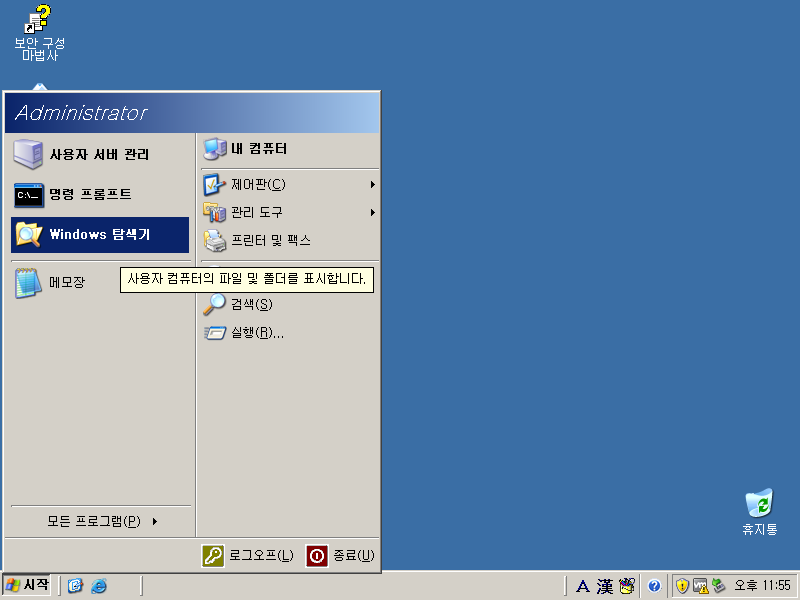
Task: Expand the 관리 도구 submenu arrow
Action: pyautogui.click(x=373, y=212)
